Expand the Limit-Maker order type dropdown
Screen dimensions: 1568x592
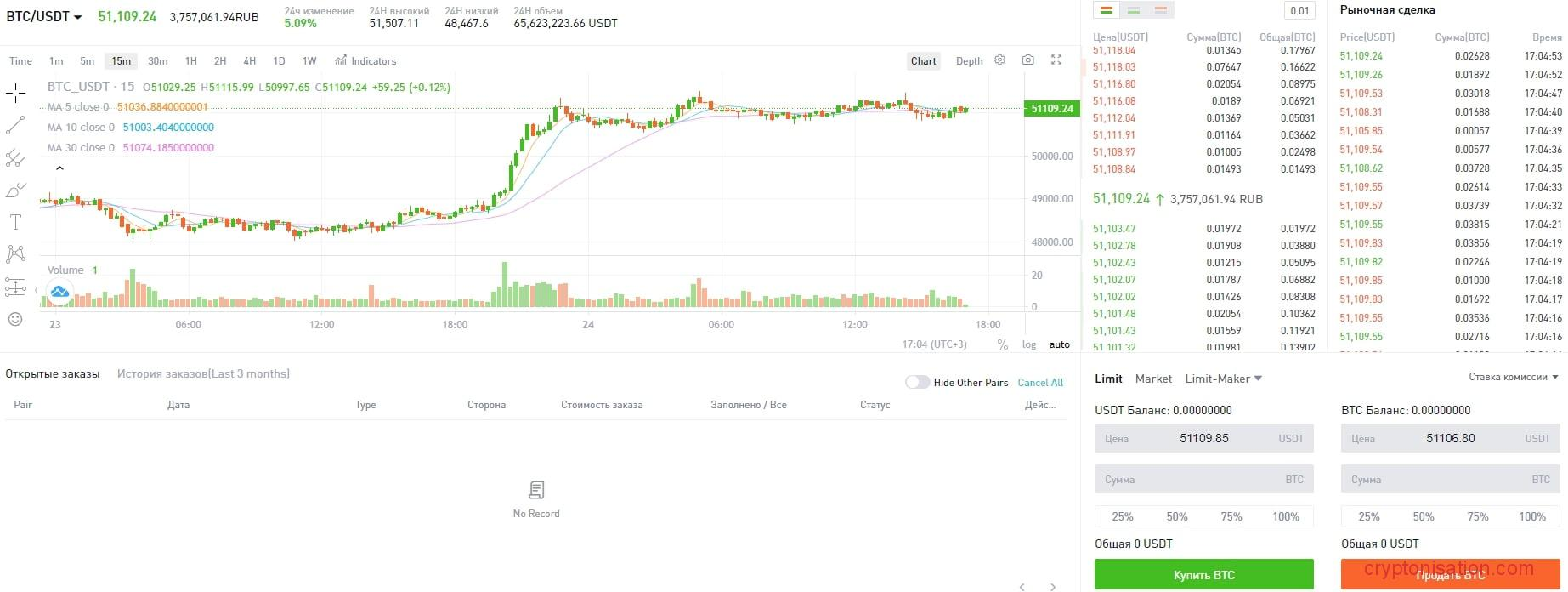(x=1224, y=379)
